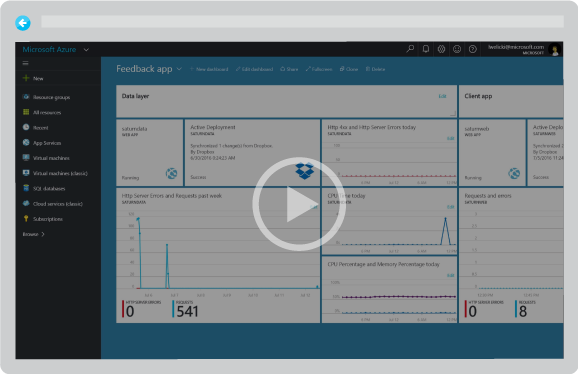The height and width of the screenshot is (374, 578).
Task: Open the user account avatar
Action: click(554, 49)
